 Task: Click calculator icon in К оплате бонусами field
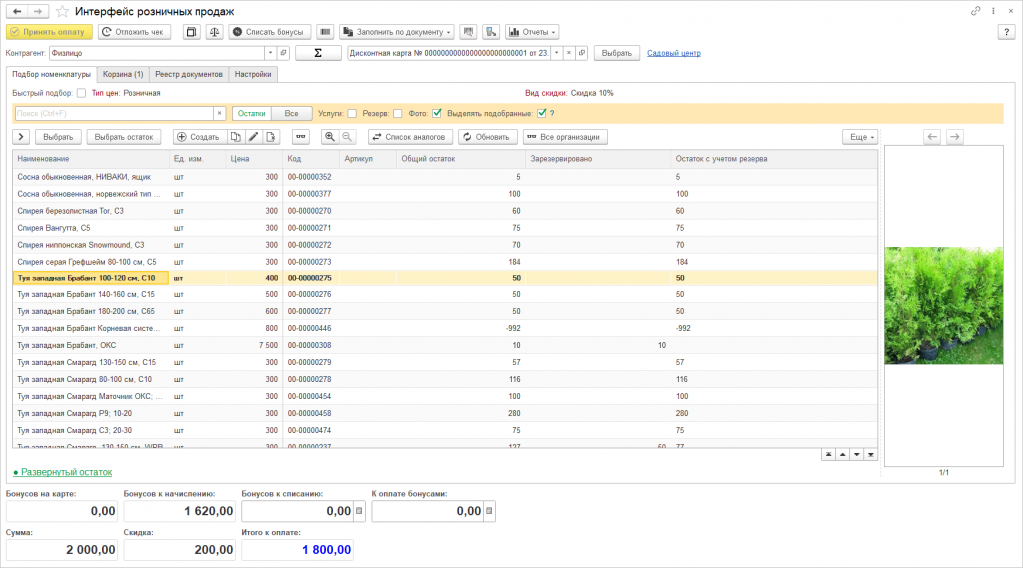489,511
